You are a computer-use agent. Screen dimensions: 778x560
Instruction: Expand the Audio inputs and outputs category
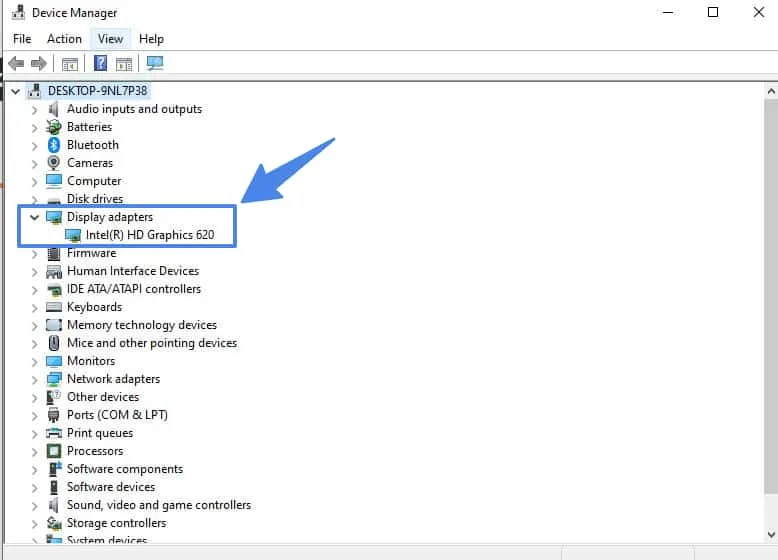click(34, 109)
